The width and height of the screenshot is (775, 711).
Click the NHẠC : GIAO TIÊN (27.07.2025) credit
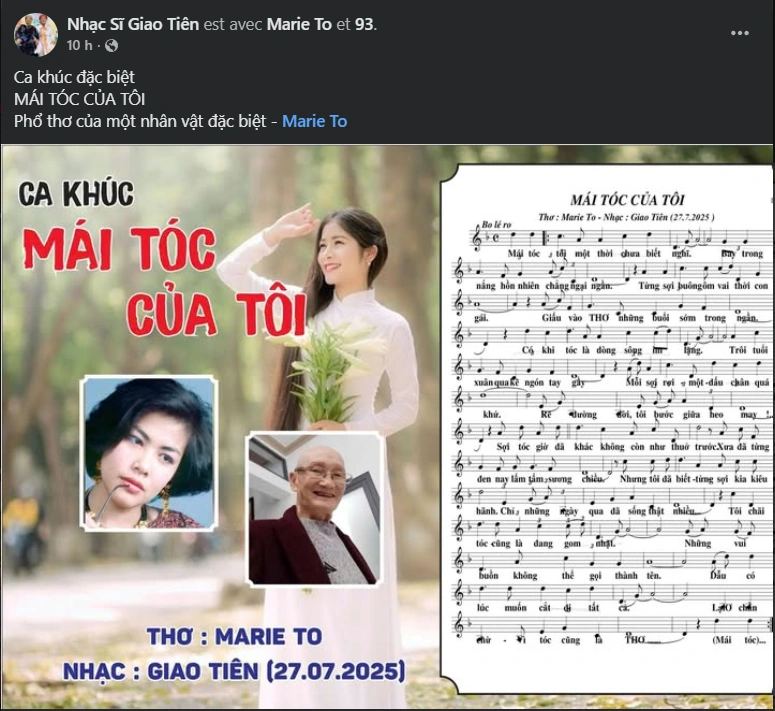(x=234, y=671)
